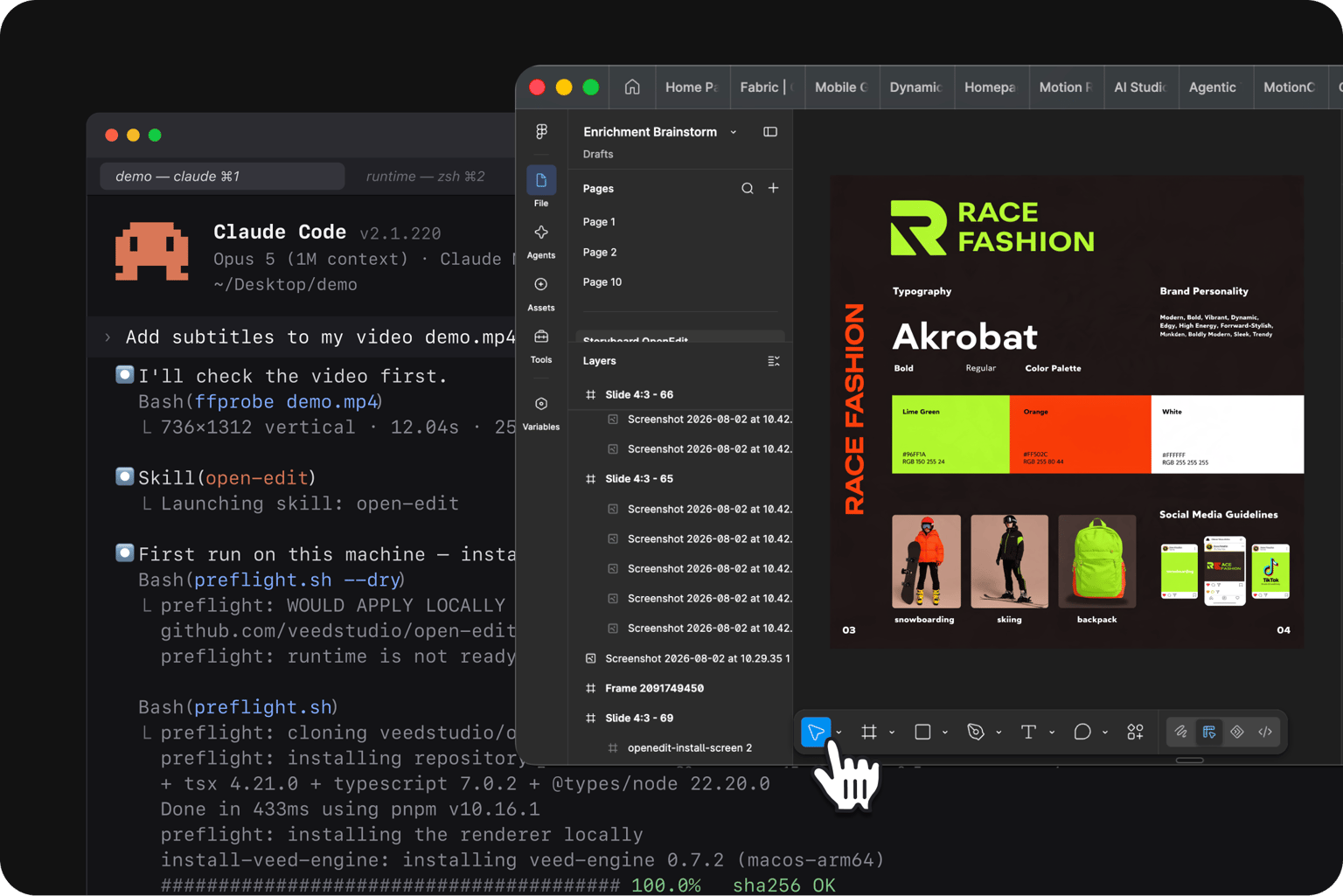Go to Figma home via house icon
The image size is (1343, 896).
pyautogui.click(x=632, y=87)
